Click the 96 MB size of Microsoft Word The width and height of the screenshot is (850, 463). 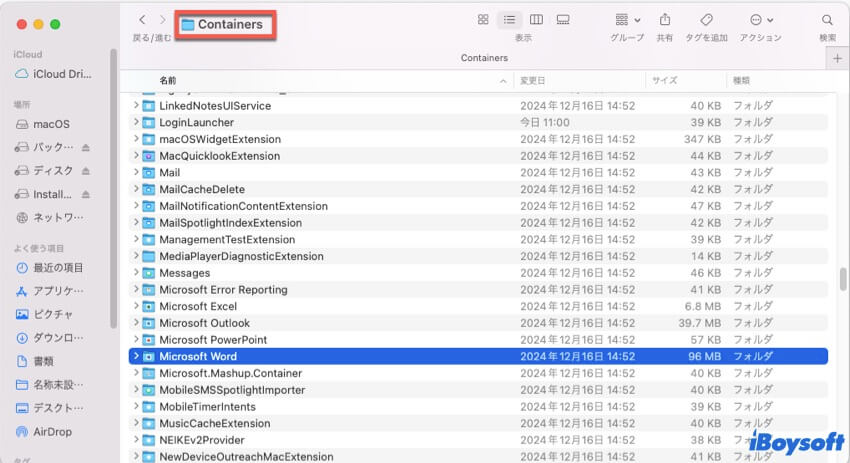(x=705, y=356)
